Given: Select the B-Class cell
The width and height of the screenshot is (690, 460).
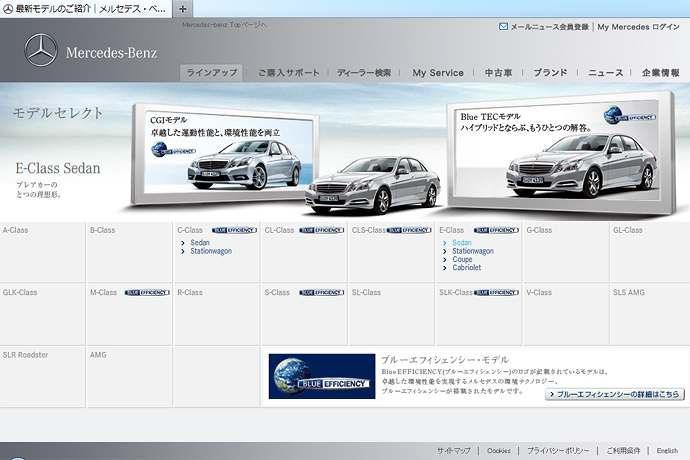Looking at the screenshot, I should click(x=129, y=252).
